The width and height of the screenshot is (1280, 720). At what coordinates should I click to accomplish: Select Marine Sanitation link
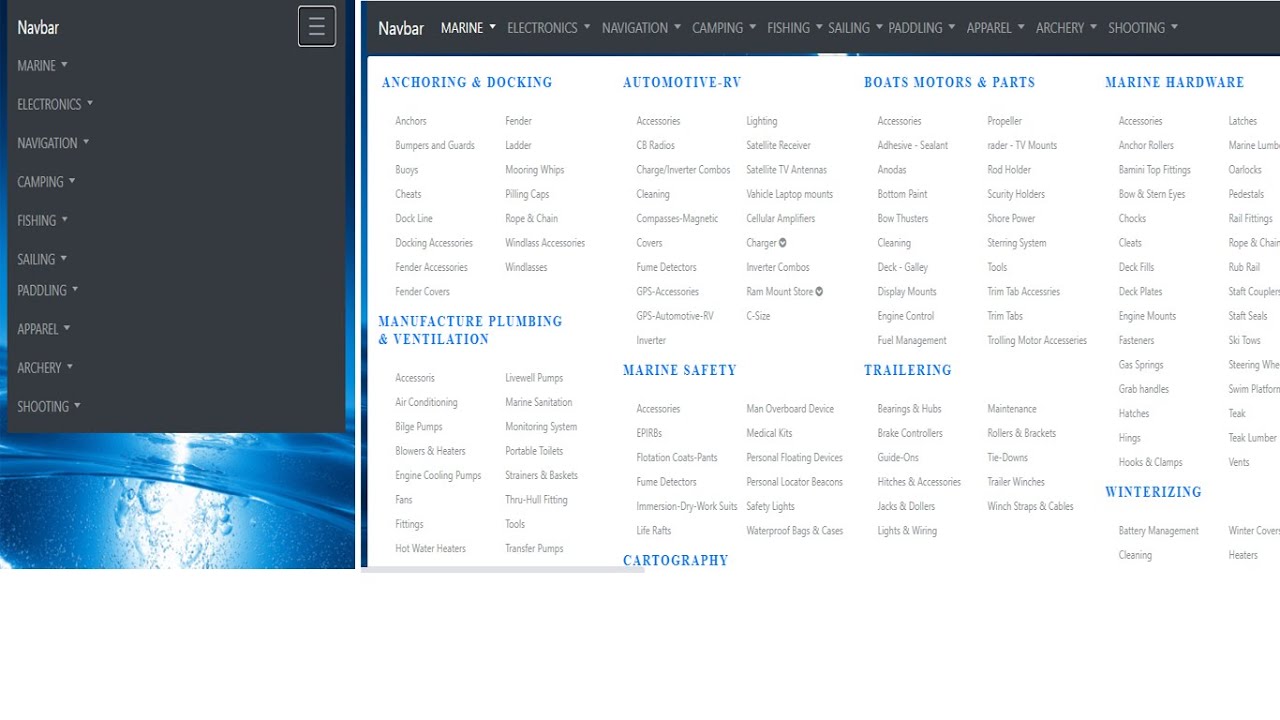pyautogui.click(x=539, y=402)
